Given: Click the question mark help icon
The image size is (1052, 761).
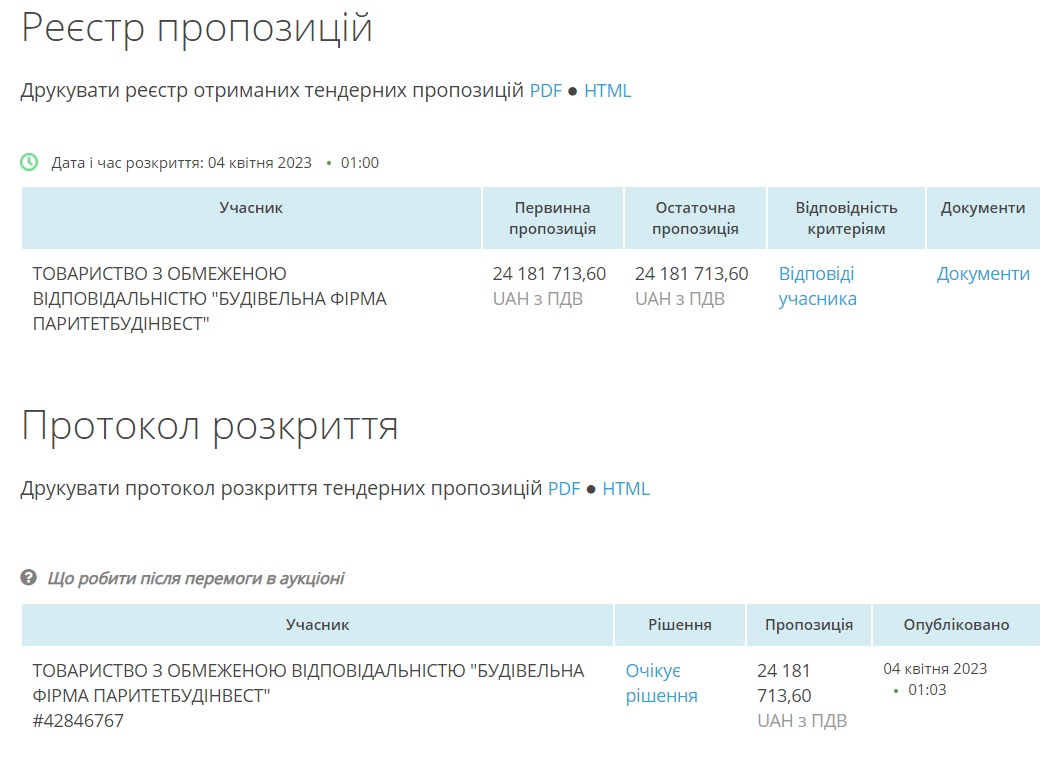Looking at the screenshot, I should [x=29, y=578].
